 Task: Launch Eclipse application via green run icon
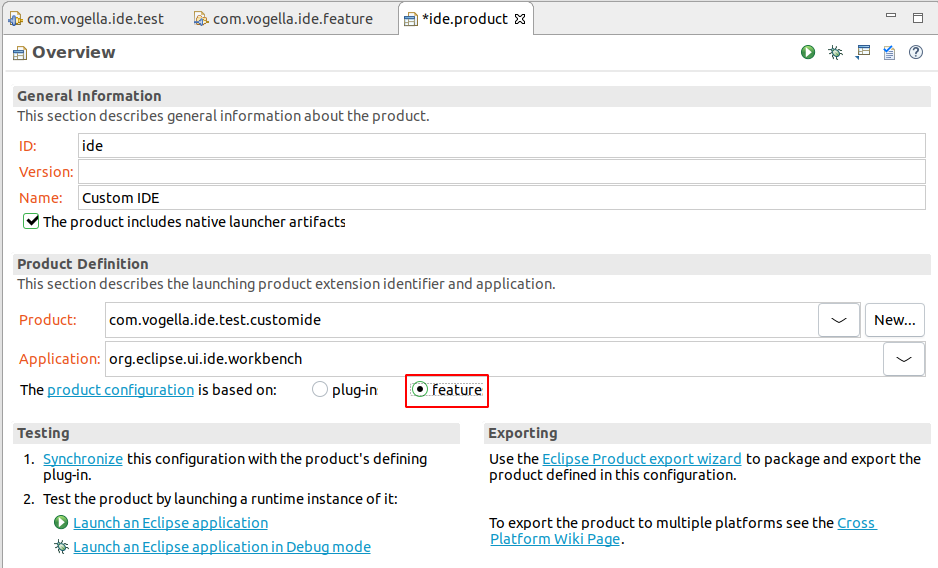pyautogui.click(x=808, y=53)
